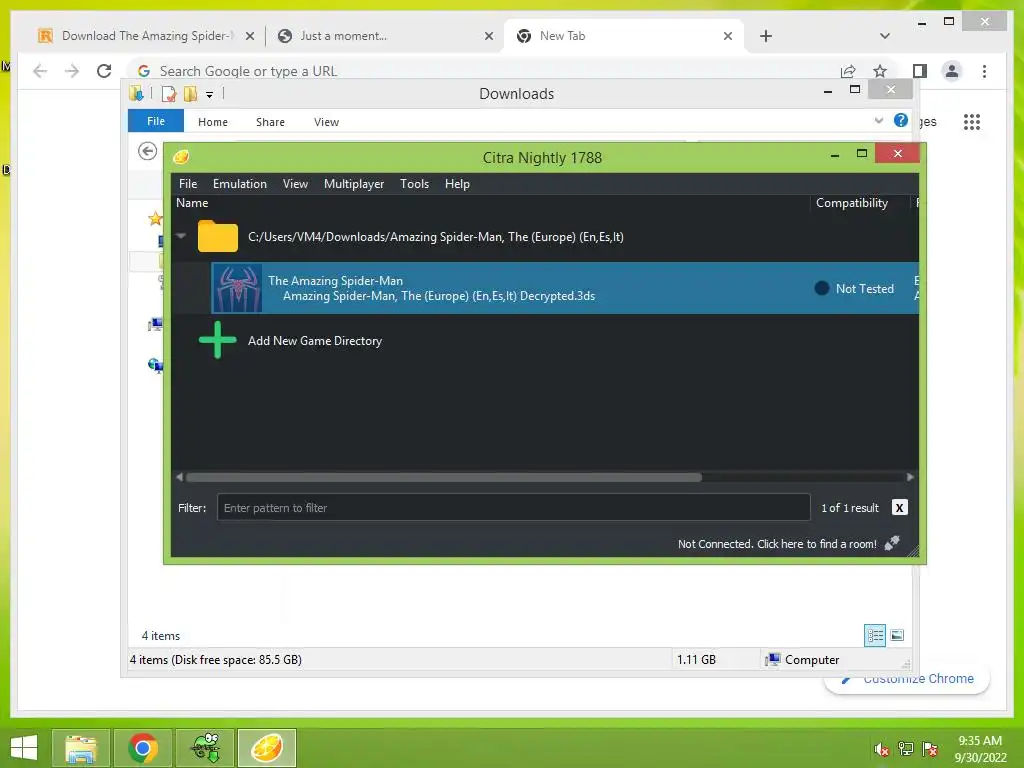
Task: Click the Not Tested compatibility indicator dot
Action: click(x=822, y=288)
